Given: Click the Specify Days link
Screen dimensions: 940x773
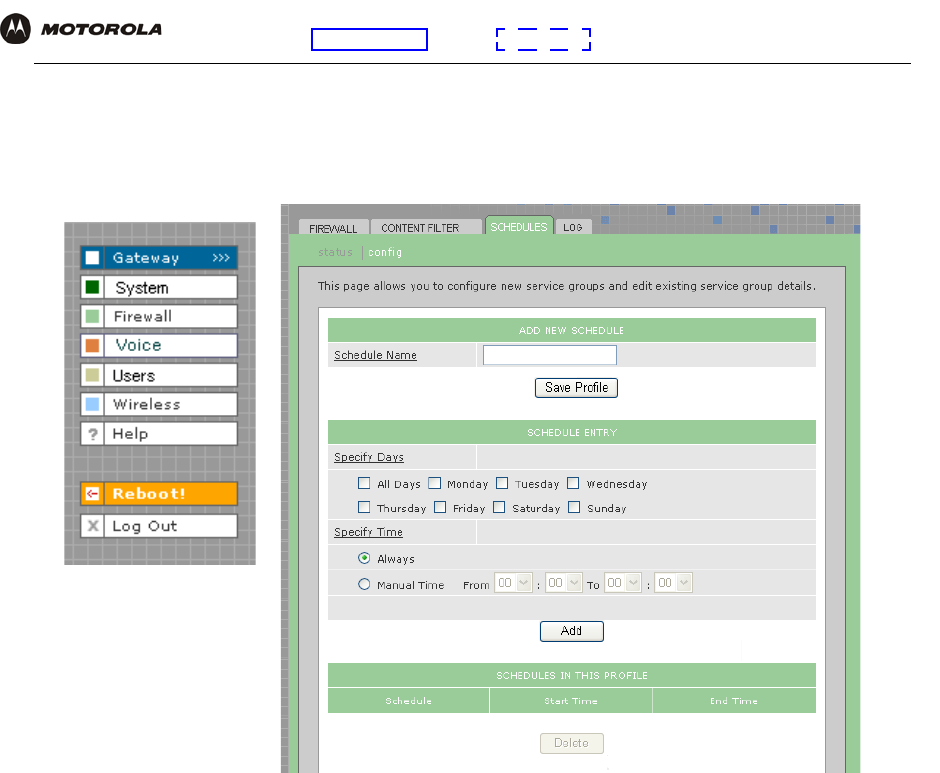Looking at the screenshot, I should click(x=369, y=457).
